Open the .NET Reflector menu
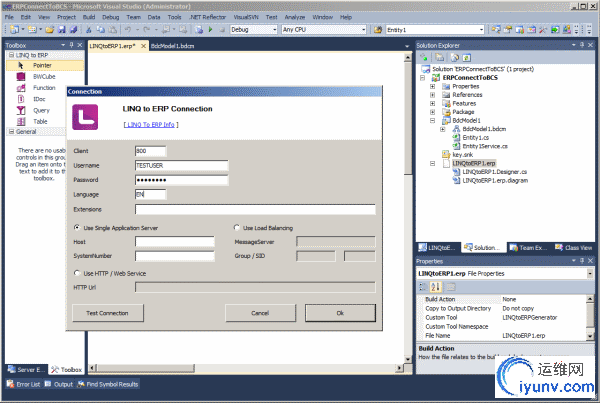Screen dimensions: 600x403 [x=207, y=17]
